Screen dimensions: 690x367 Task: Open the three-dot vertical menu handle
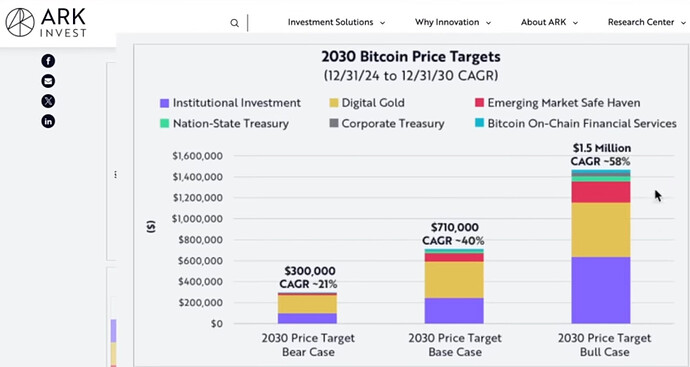115,175
